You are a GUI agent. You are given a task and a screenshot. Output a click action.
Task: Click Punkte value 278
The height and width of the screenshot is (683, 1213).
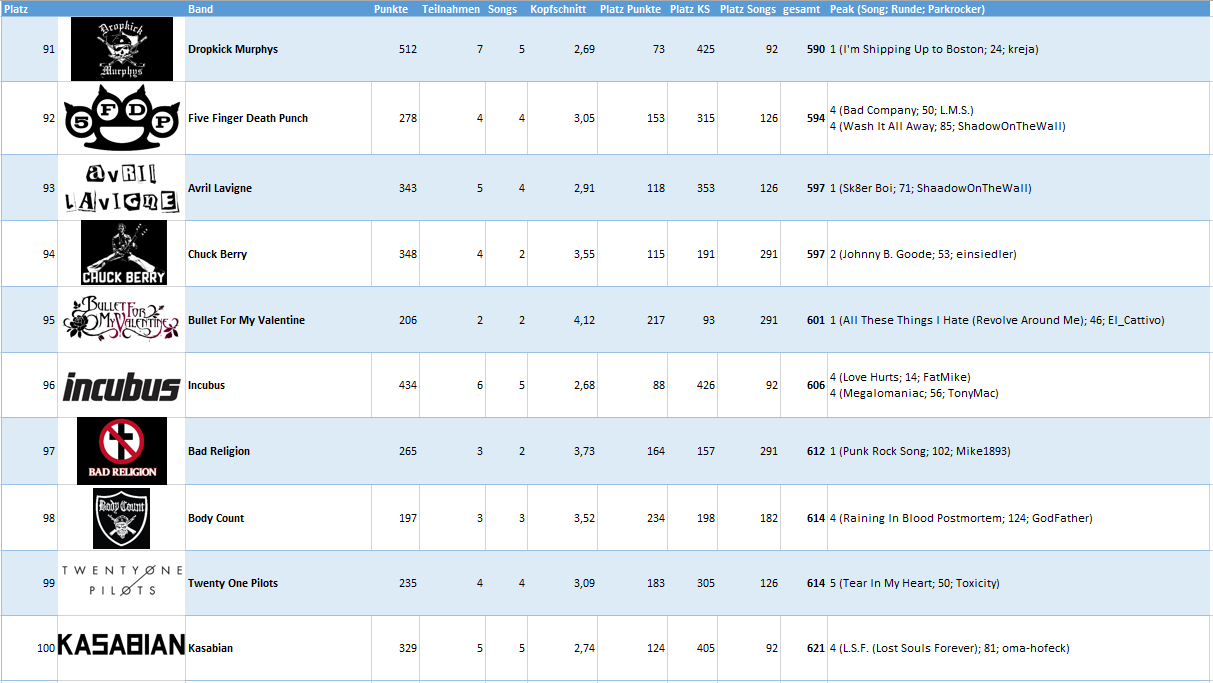coord(408,118)
